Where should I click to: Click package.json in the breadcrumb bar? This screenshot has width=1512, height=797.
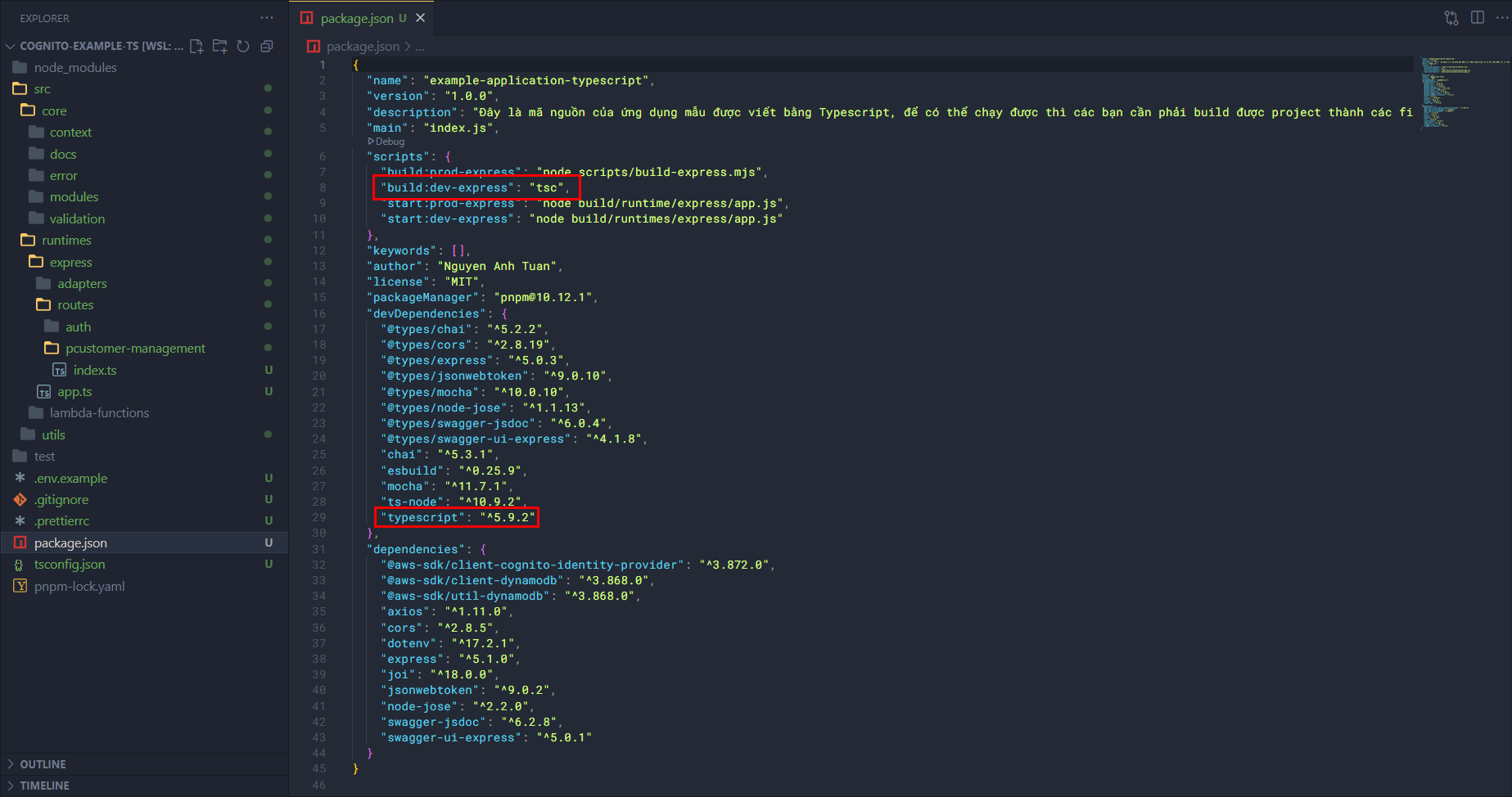point(363,47)
